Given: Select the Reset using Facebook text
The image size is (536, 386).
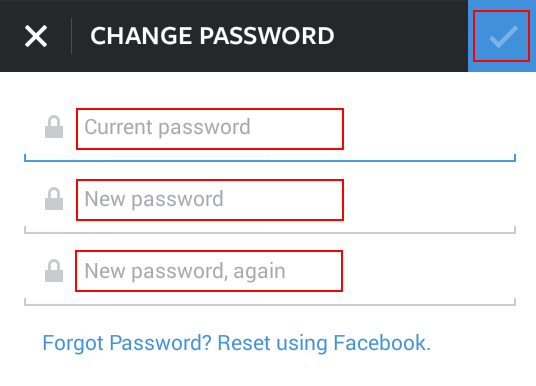Looking at the screenshot, I should coord(324,343).
